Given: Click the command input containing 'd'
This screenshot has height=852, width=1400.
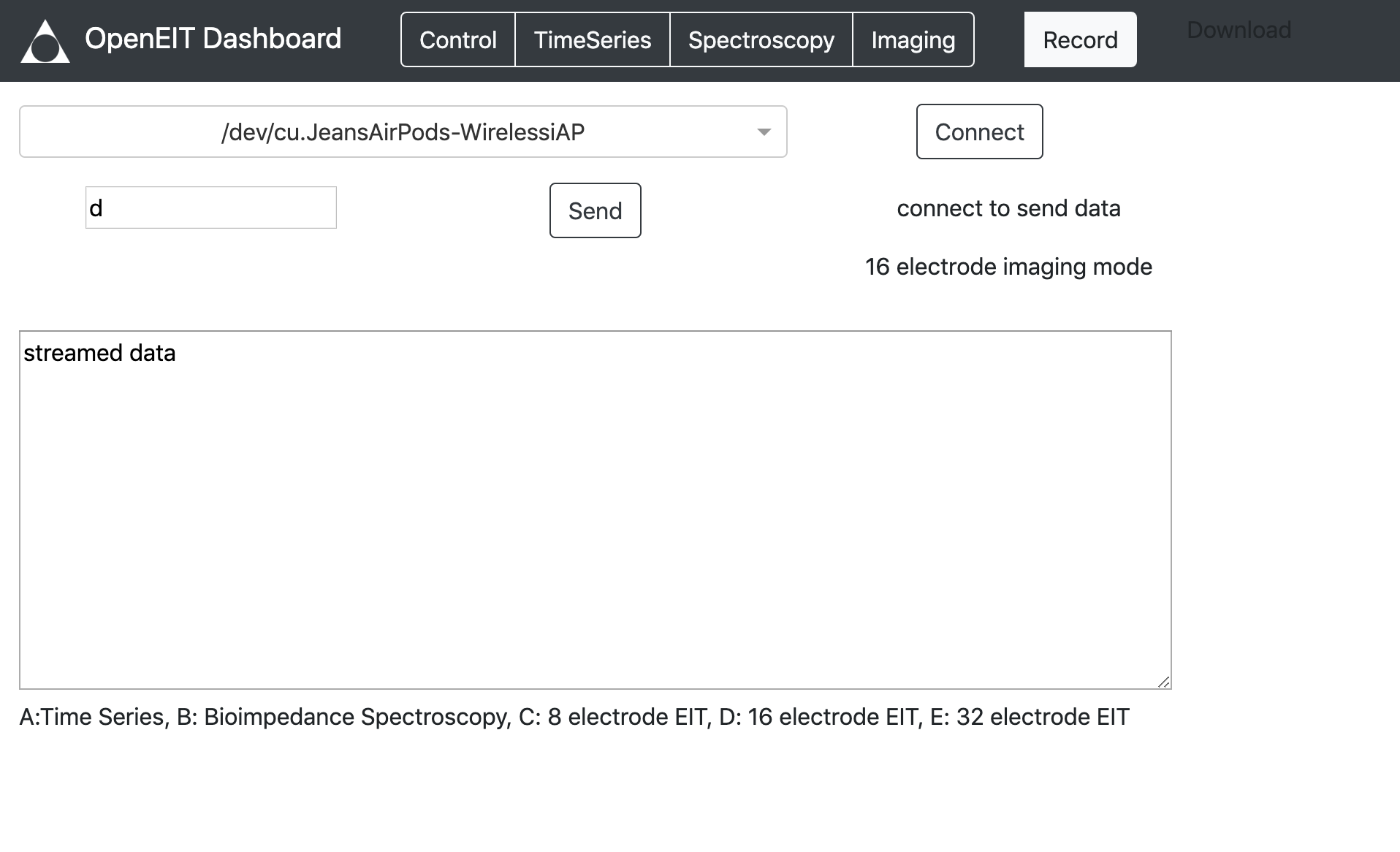Looking at the screenshot, I should pyautogui.click(x=210, y=208).
